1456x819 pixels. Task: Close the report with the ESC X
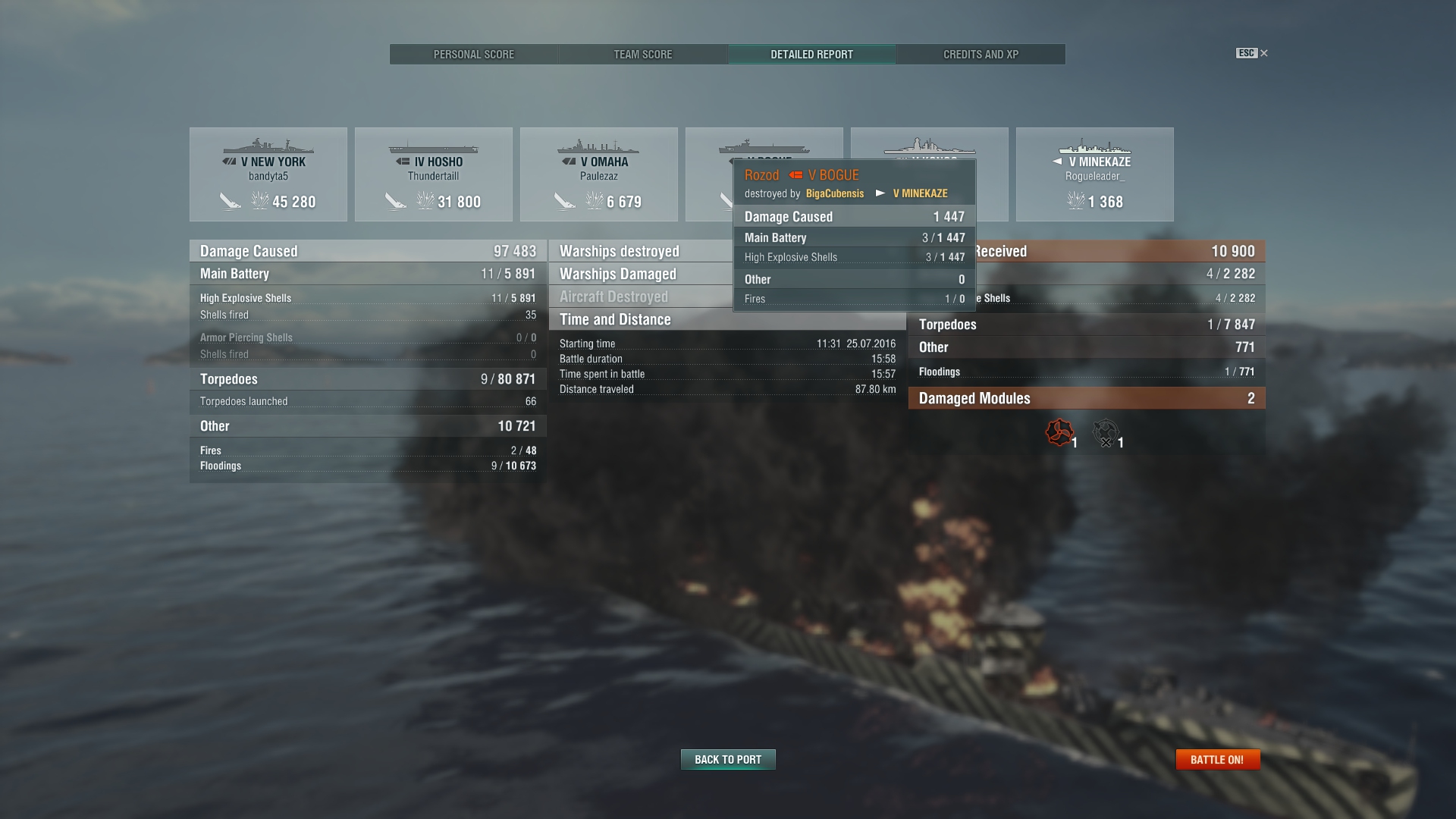[1252, 53]
